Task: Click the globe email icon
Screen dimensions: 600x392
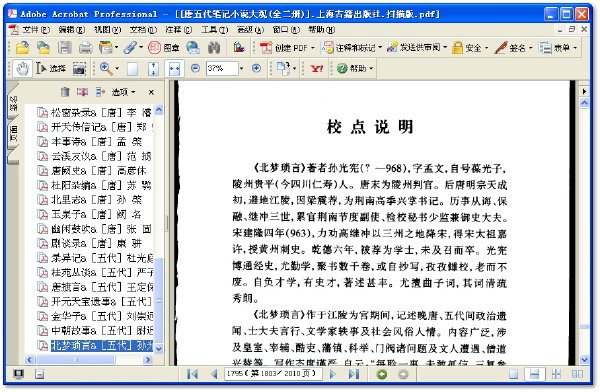Action: coord(193,48)
